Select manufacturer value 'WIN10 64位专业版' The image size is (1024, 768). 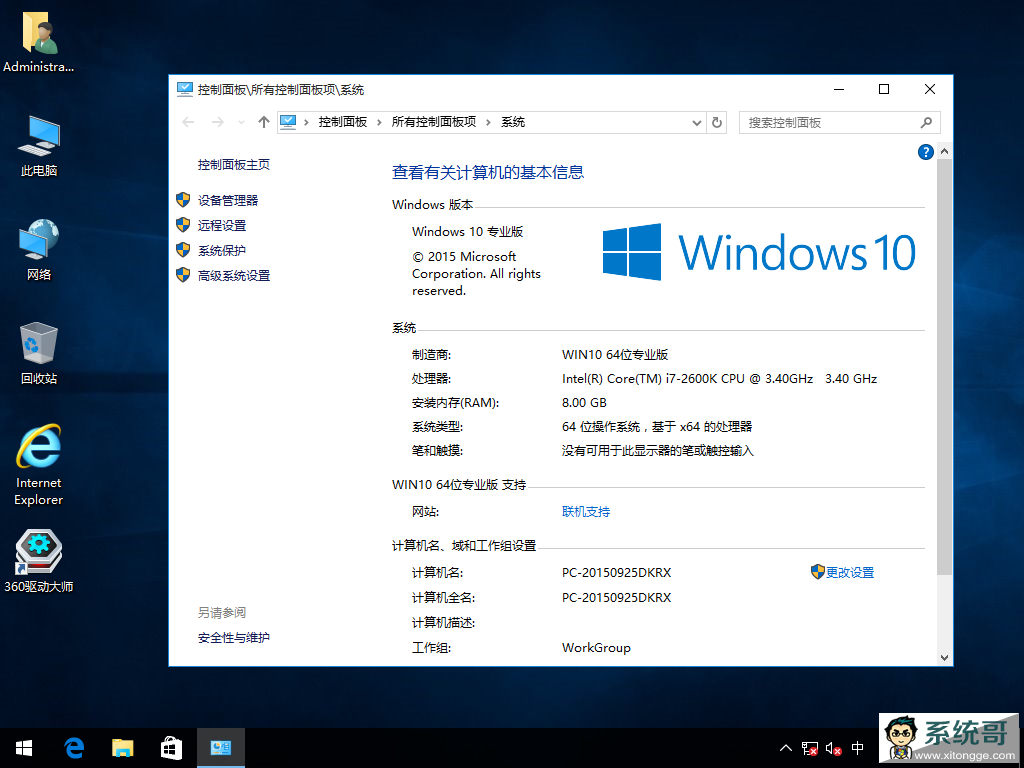tap(615, 355)
